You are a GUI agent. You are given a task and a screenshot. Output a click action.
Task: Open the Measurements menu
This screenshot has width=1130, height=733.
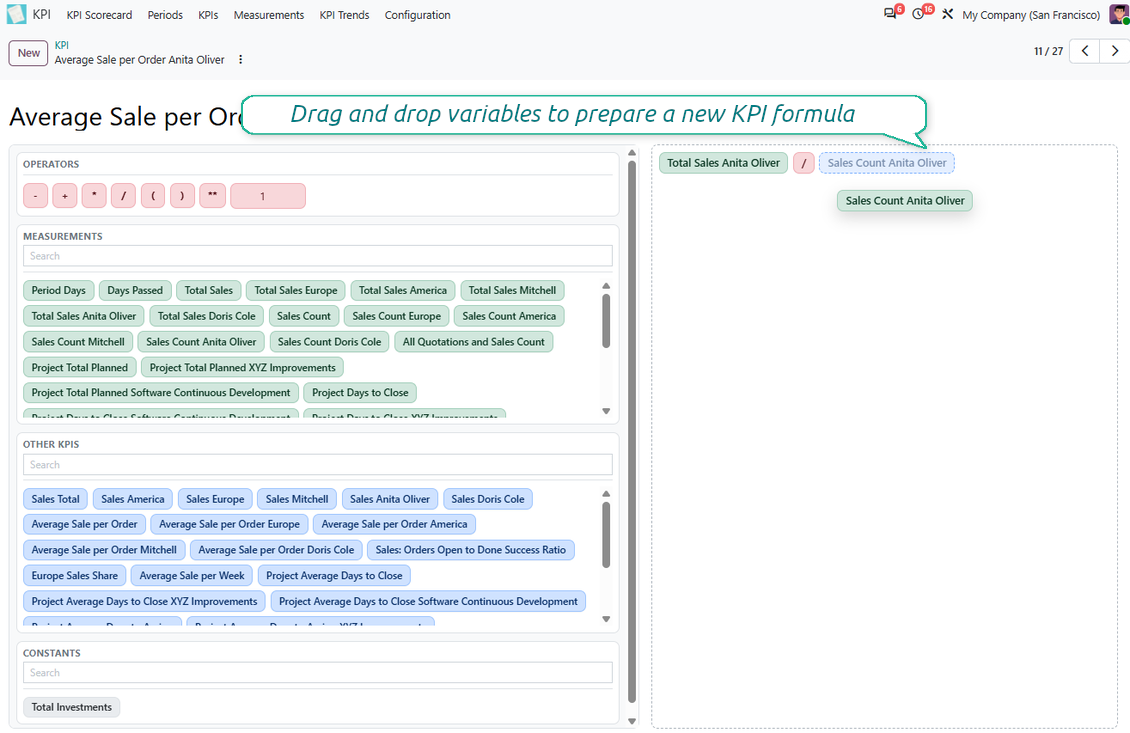pyautogui.click(x=269, y=15)
